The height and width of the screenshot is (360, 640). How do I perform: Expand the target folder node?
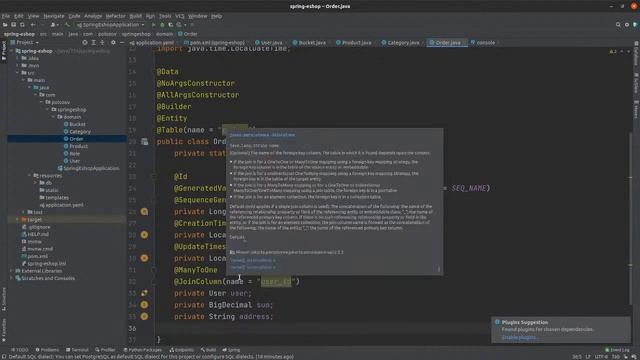[x=18, y=220]
